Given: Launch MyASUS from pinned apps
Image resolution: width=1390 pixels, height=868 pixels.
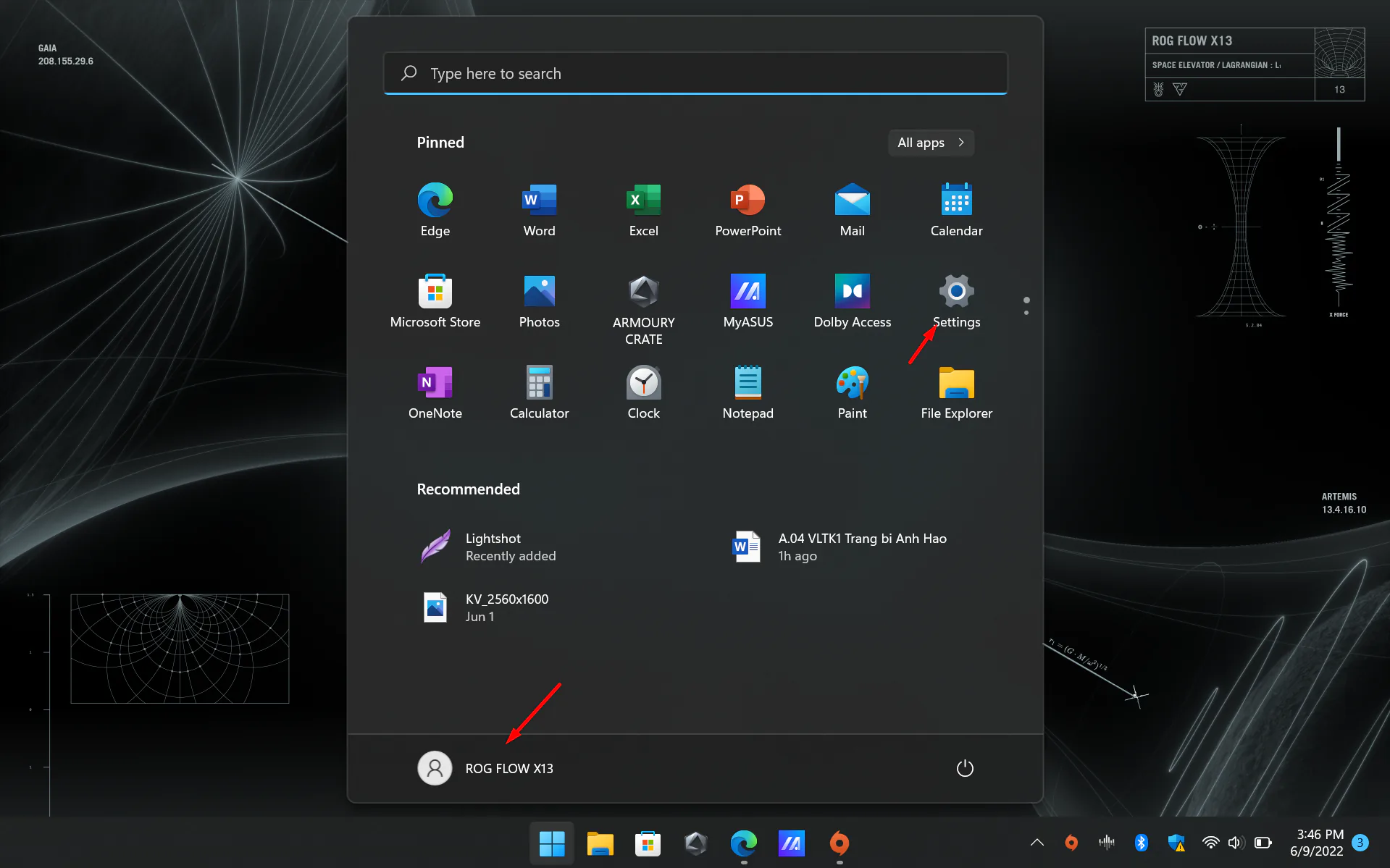Looking at the screenshot, I should tap(748, 301).
